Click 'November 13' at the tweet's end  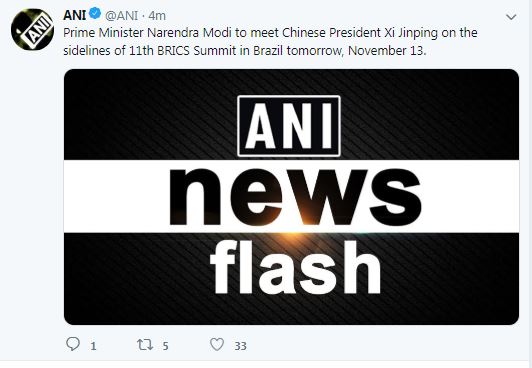[386, 51]
